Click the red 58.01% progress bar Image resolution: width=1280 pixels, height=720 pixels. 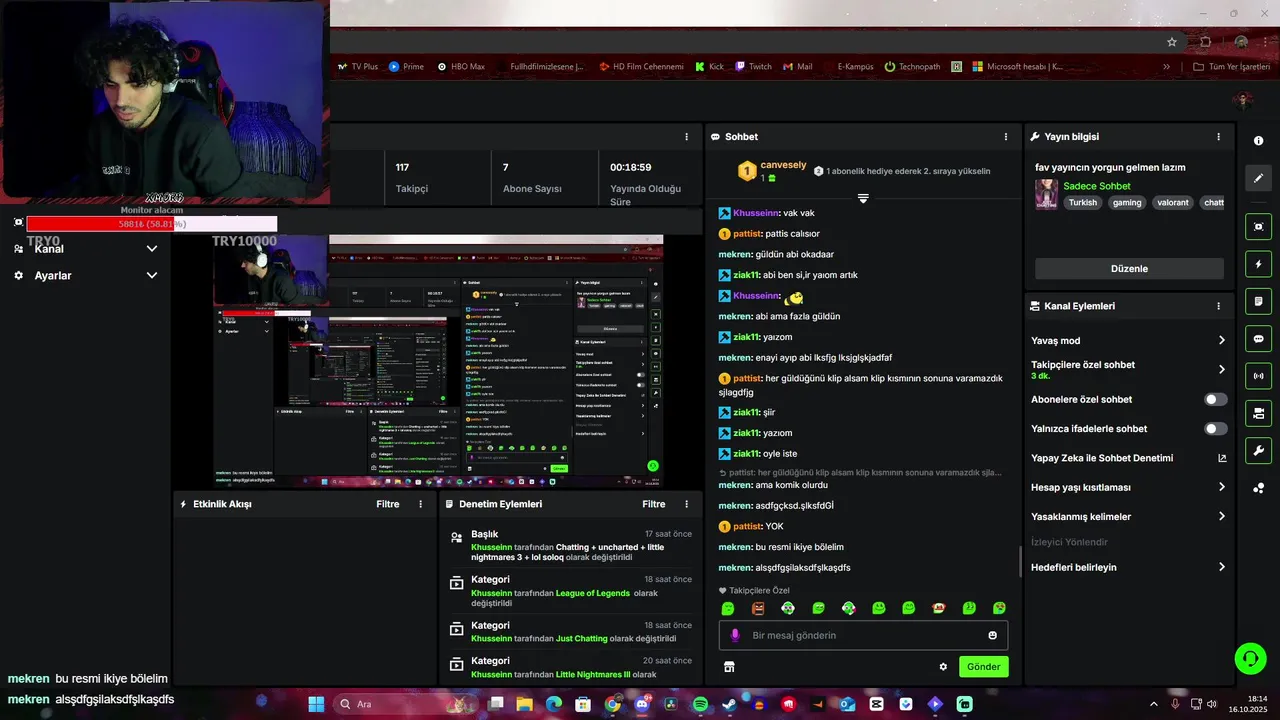(152, 224)
